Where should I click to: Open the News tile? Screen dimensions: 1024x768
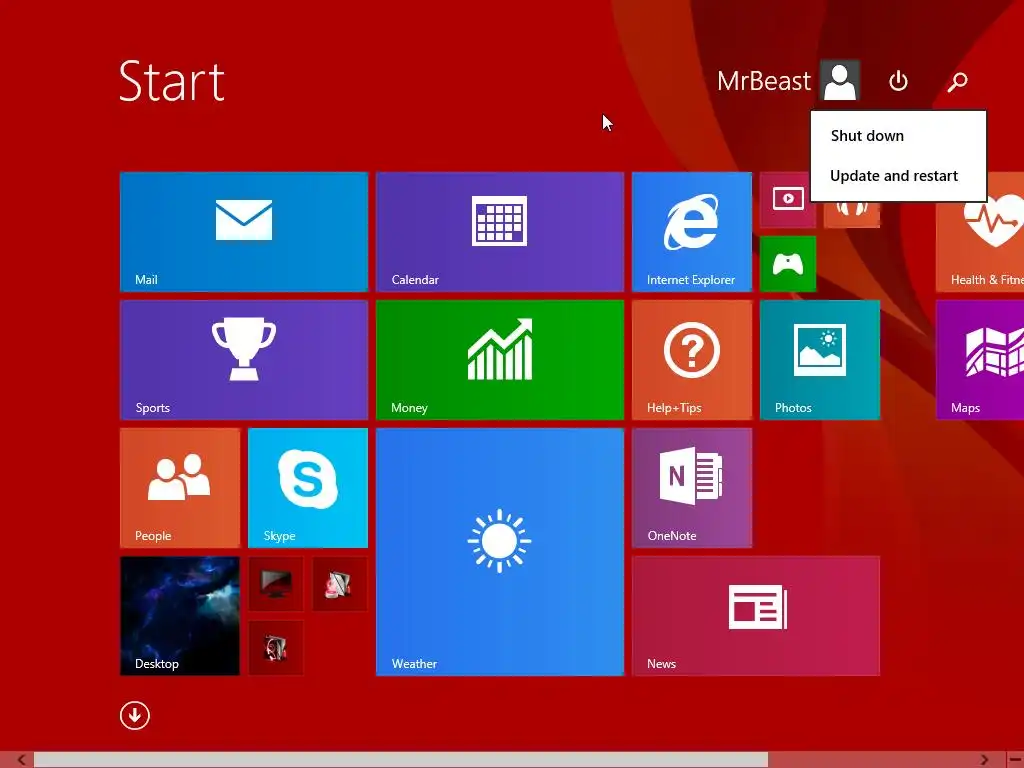tap(756, 616)
